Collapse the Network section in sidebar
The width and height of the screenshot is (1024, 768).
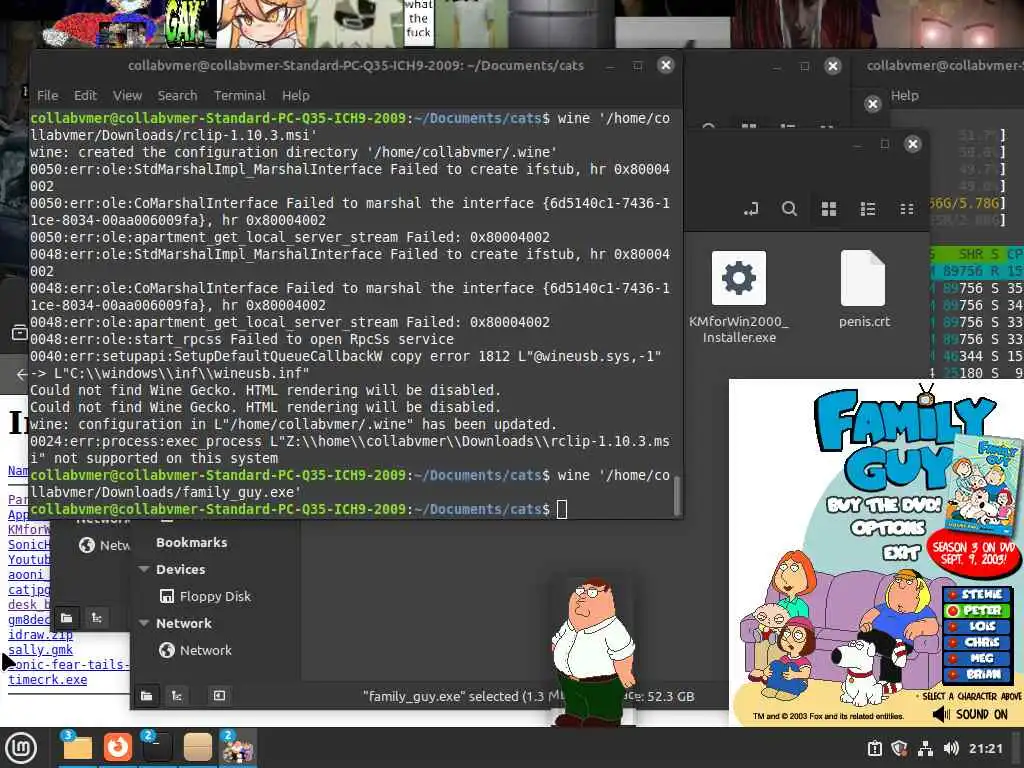144,623
